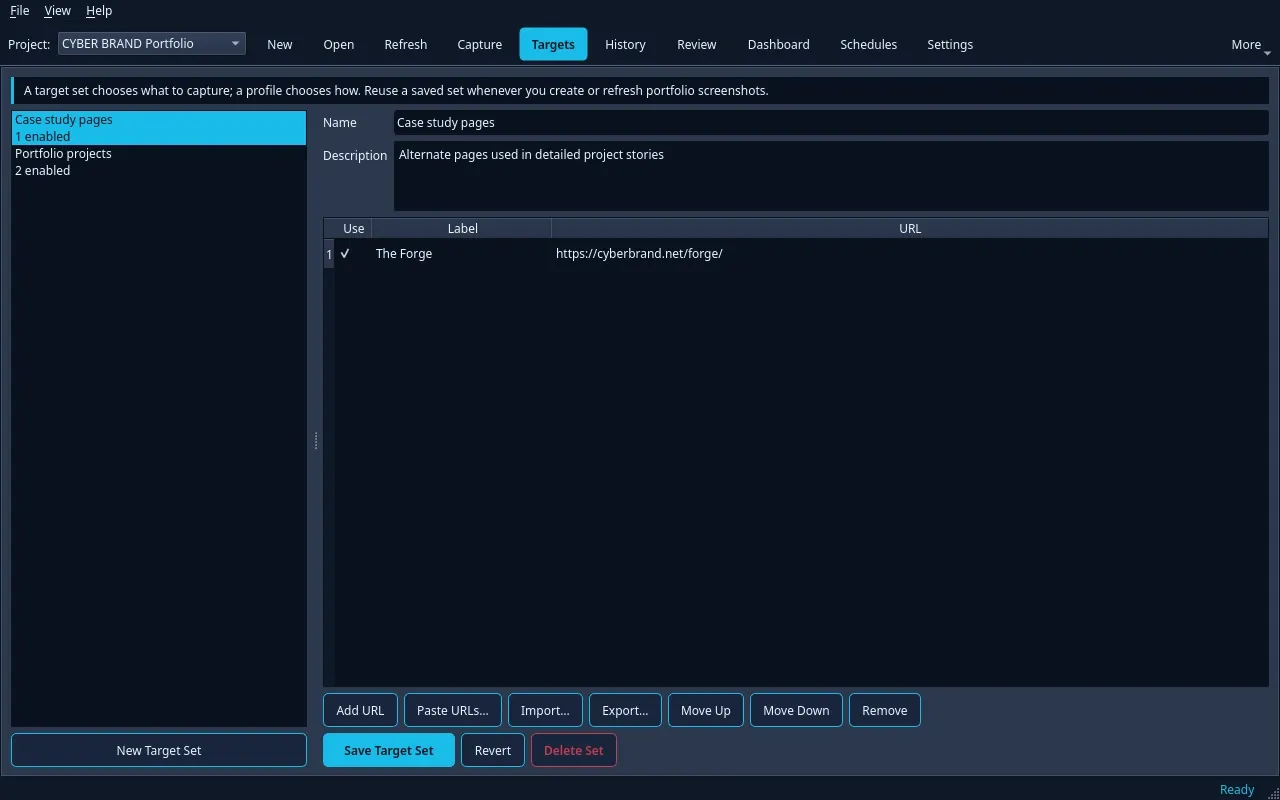Click the New toolbar button
The height and width of the screenshot is (800, 1280).
(280, 44)
